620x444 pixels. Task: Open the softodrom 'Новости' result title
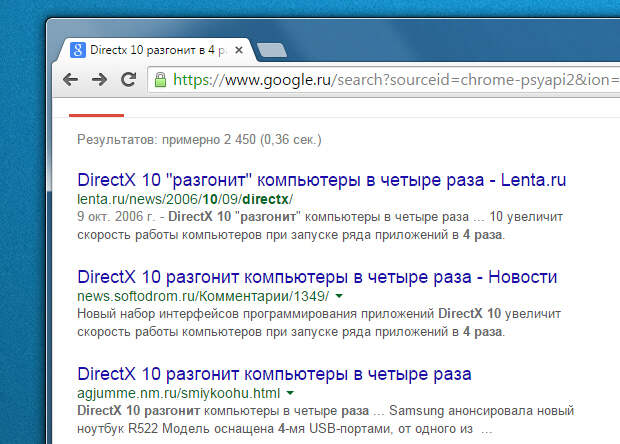(317, 277)
